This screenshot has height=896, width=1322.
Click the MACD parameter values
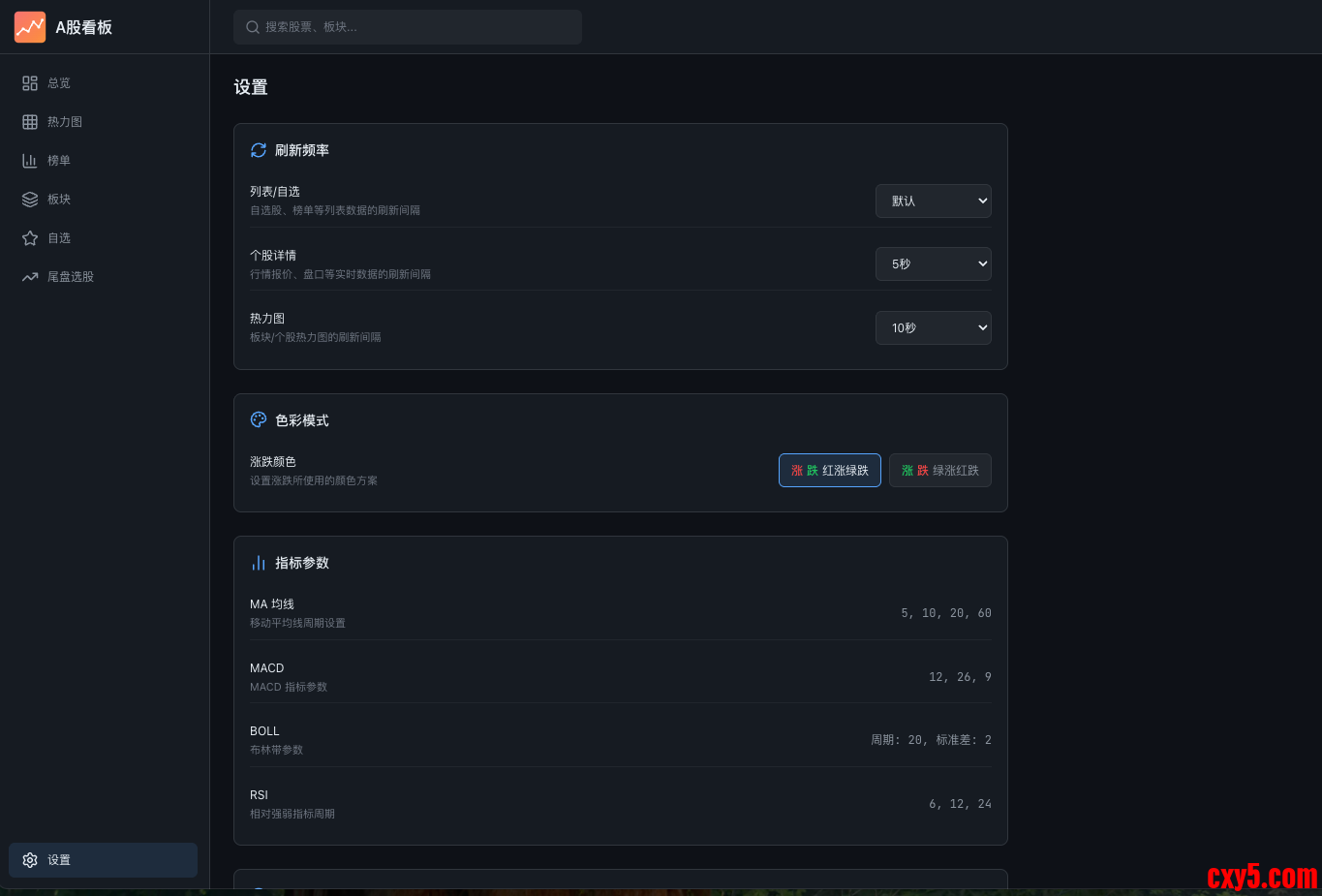click(960, 677)
